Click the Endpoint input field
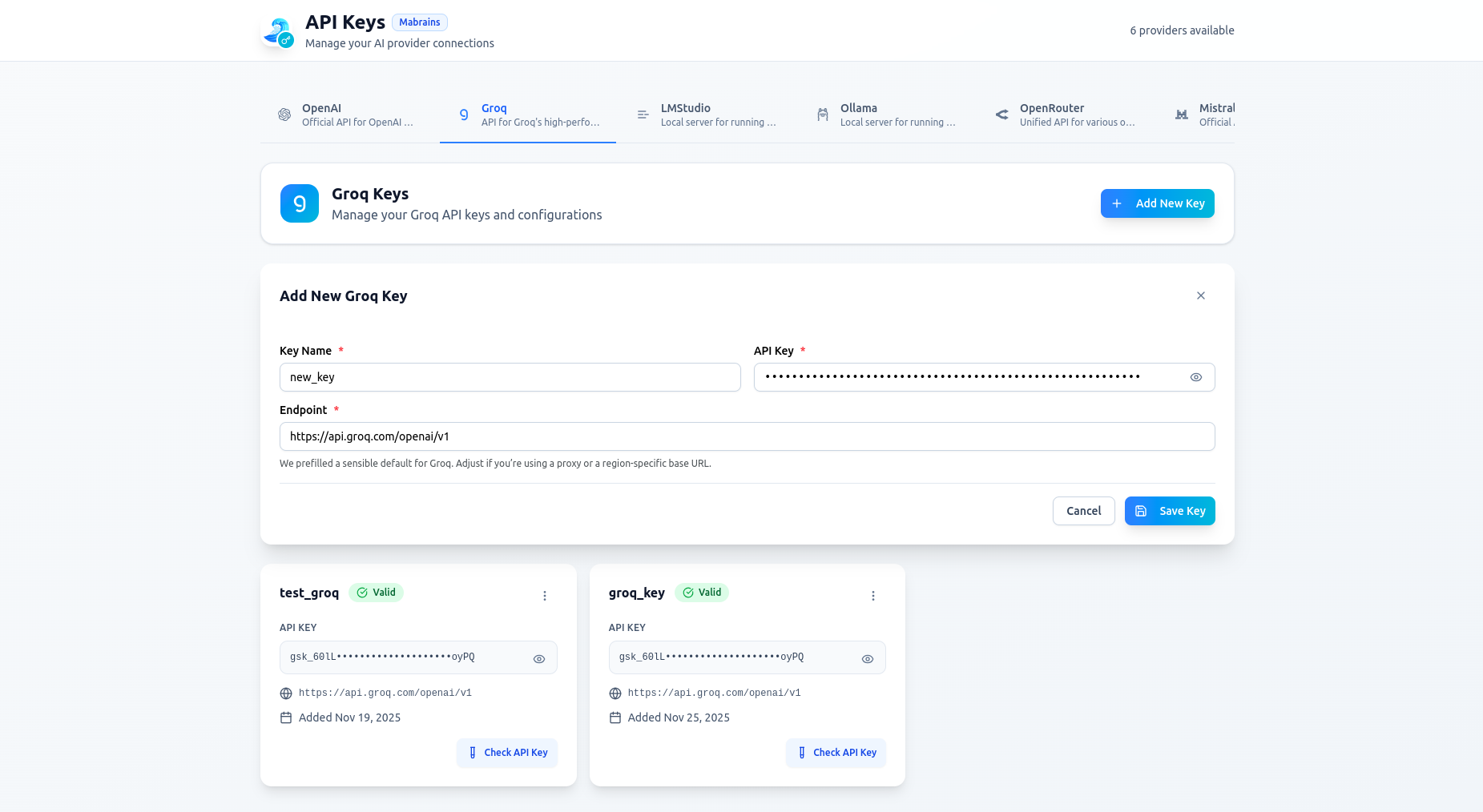1483x812 pixels. 747,436
